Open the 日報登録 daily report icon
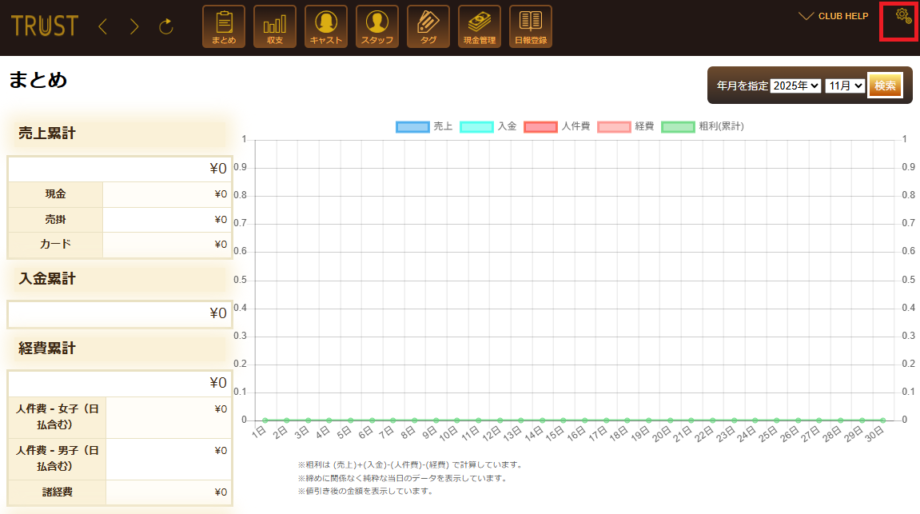920x514 pixels. 530,26
